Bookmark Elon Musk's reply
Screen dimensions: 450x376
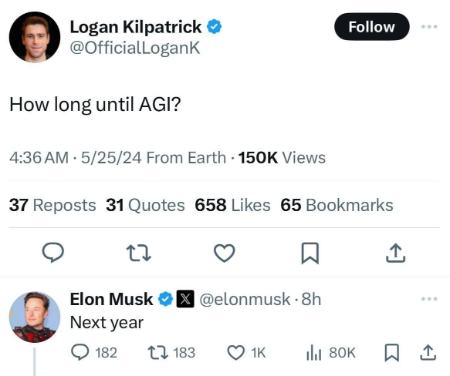point(392,353)
